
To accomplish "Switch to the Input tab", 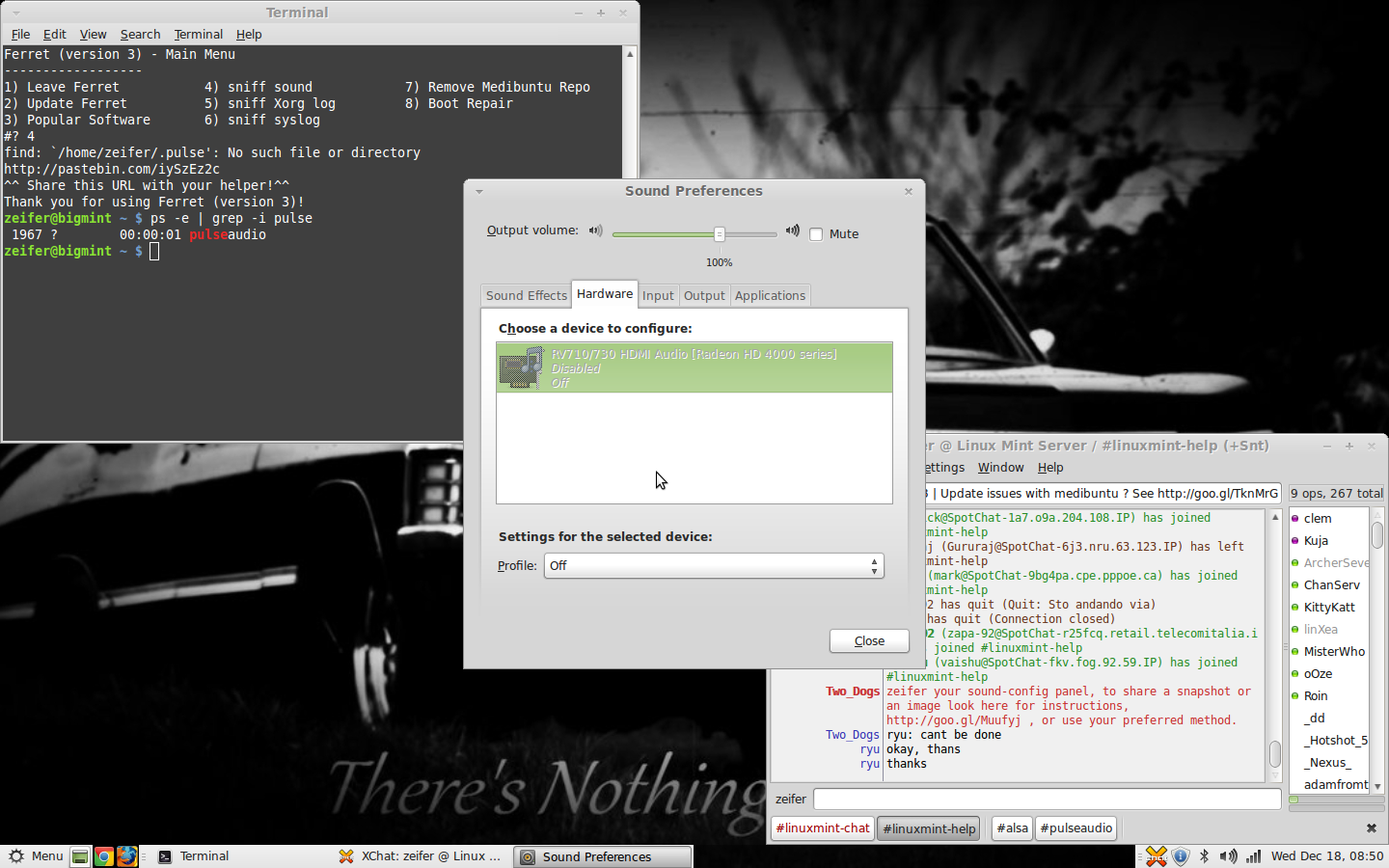I will 658,295.
